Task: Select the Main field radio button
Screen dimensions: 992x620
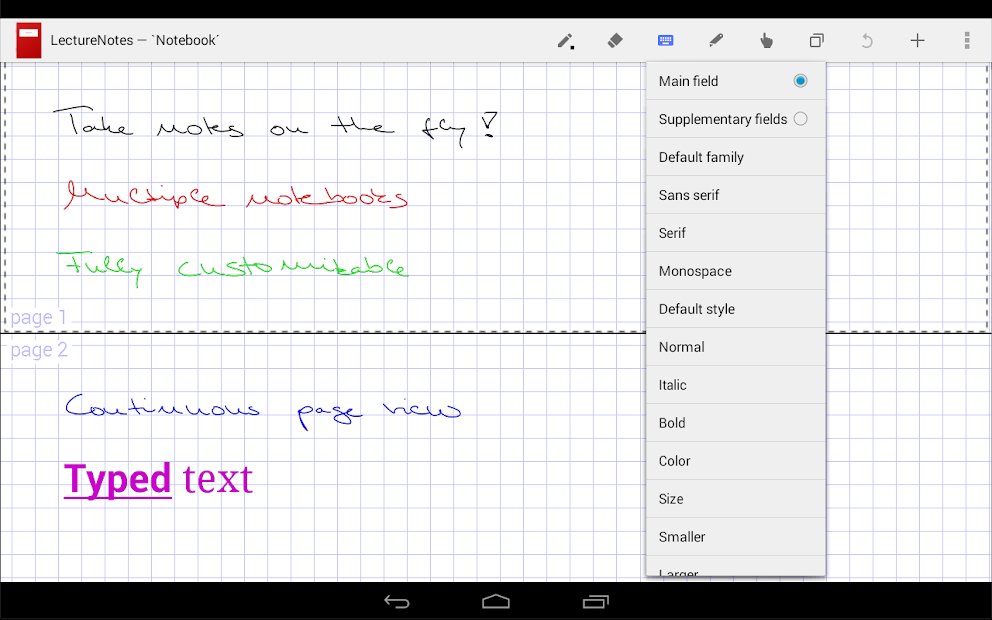Action: (x=799, y=81)
